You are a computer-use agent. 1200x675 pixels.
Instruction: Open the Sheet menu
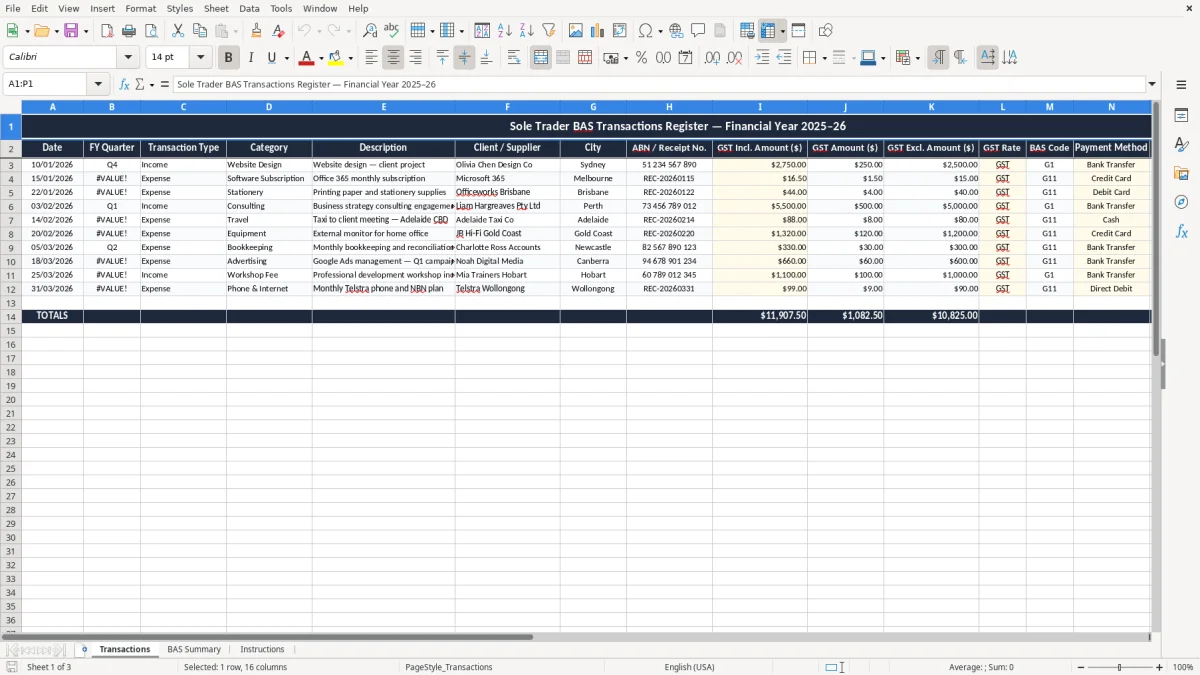(216, 8)
